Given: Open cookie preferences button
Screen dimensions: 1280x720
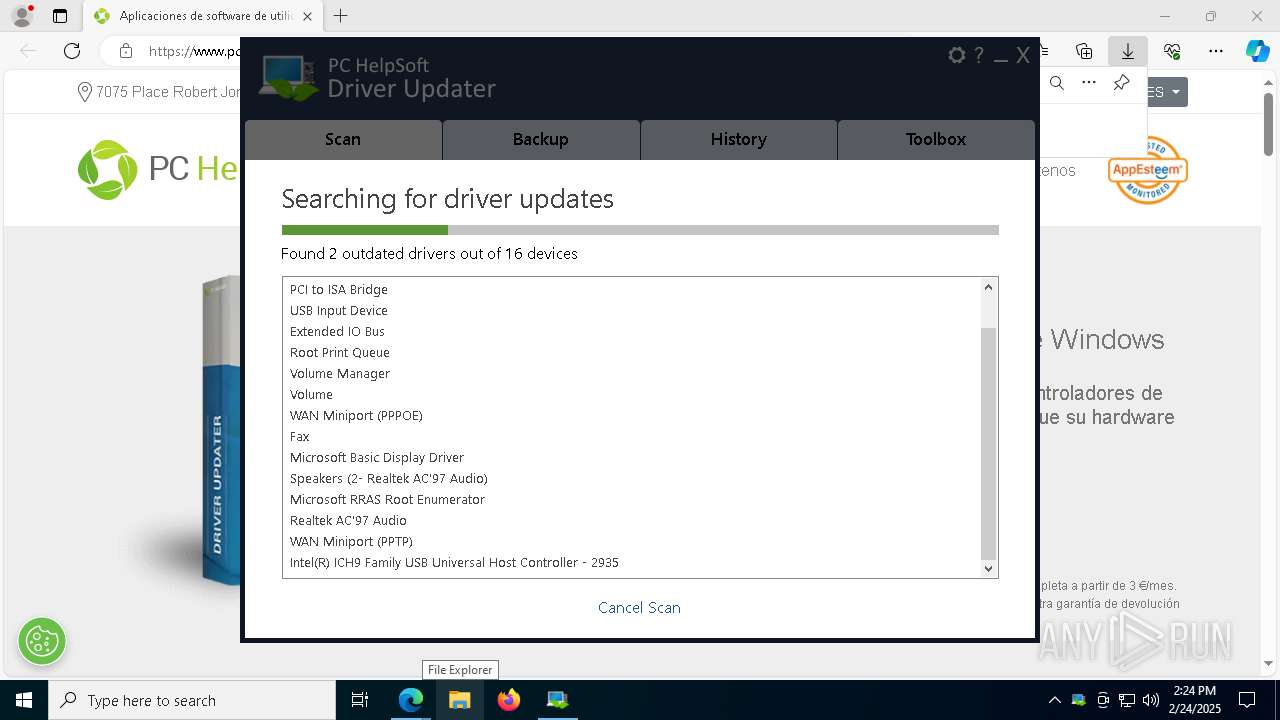Looking at the screenshot, I should (42, 641).
